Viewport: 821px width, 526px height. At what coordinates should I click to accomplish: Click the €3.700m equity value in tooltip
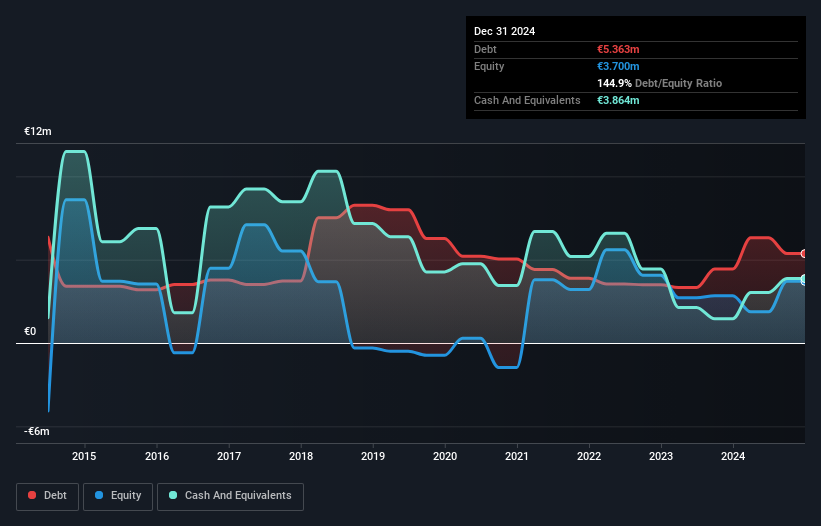pos(618,66)
